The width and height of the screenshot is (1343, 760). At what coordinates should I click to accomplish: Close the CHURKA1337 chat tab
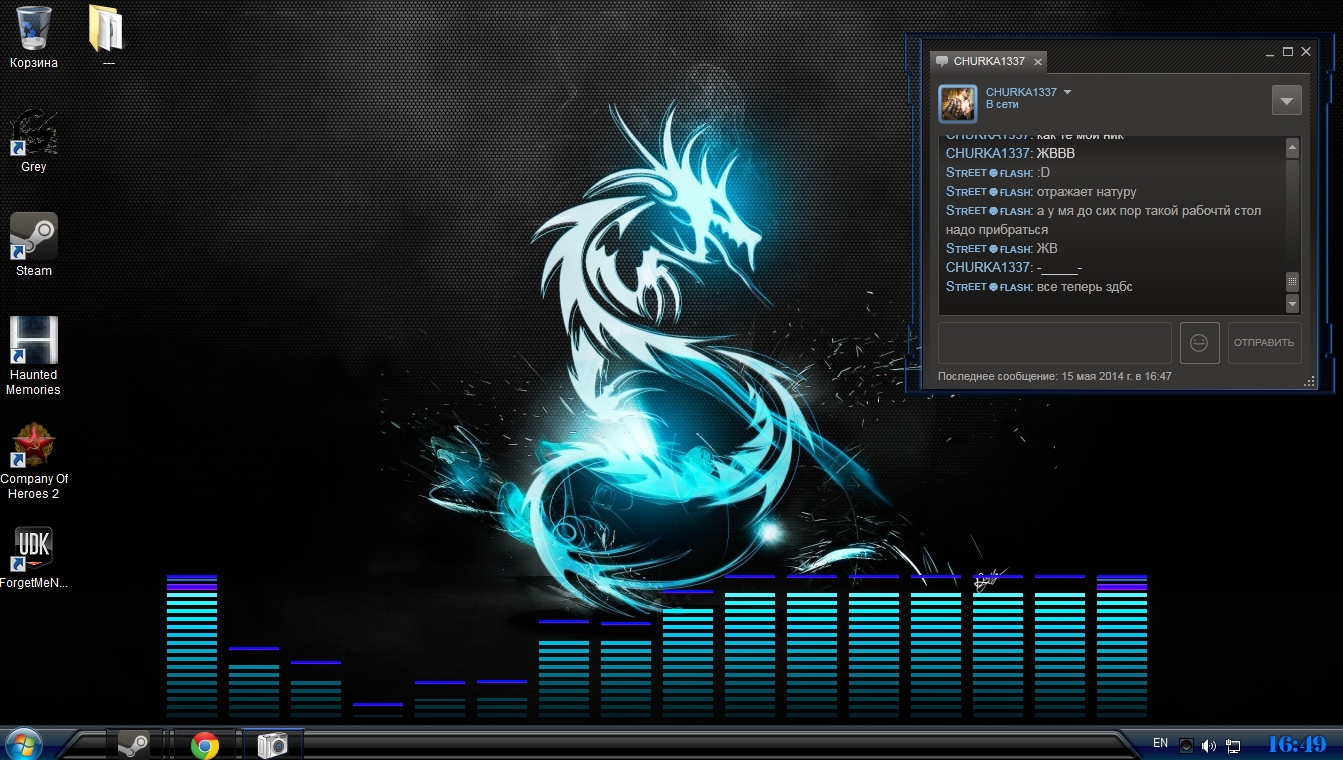[x=1038, y=62]
